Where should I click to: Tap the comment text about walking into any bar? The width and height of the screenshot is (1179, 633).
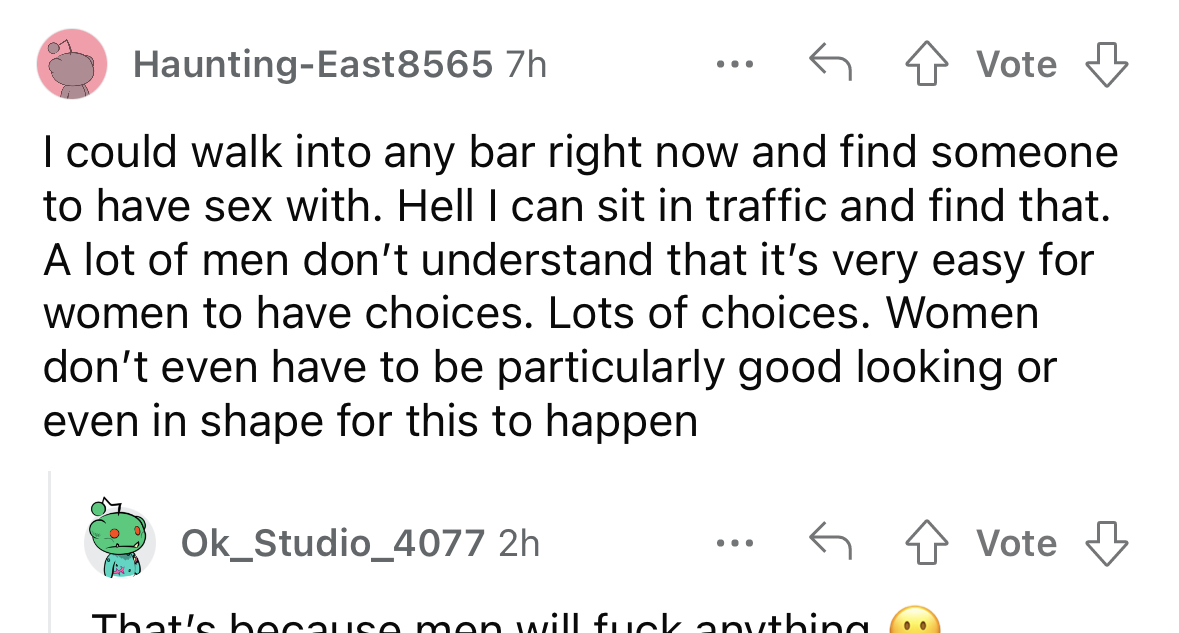tap(580, 286)
